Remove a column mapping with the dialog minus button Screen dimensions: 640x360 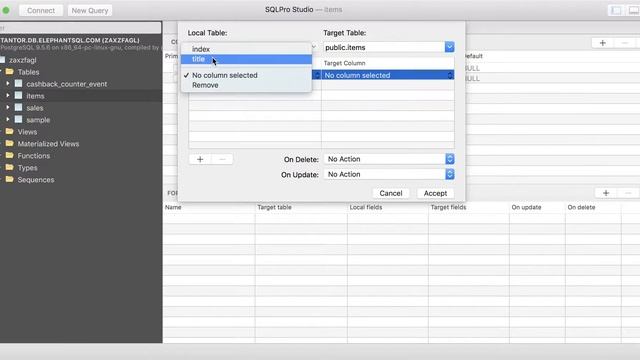point(222,159)
